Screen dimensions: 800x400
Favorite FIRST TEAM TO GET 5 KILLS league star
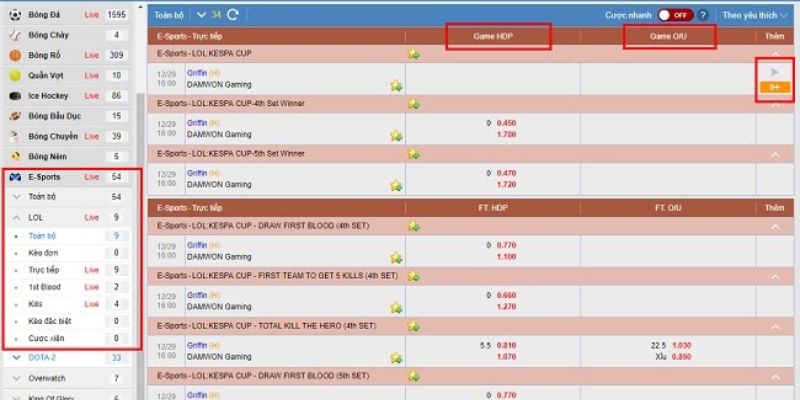pos(414,276)
